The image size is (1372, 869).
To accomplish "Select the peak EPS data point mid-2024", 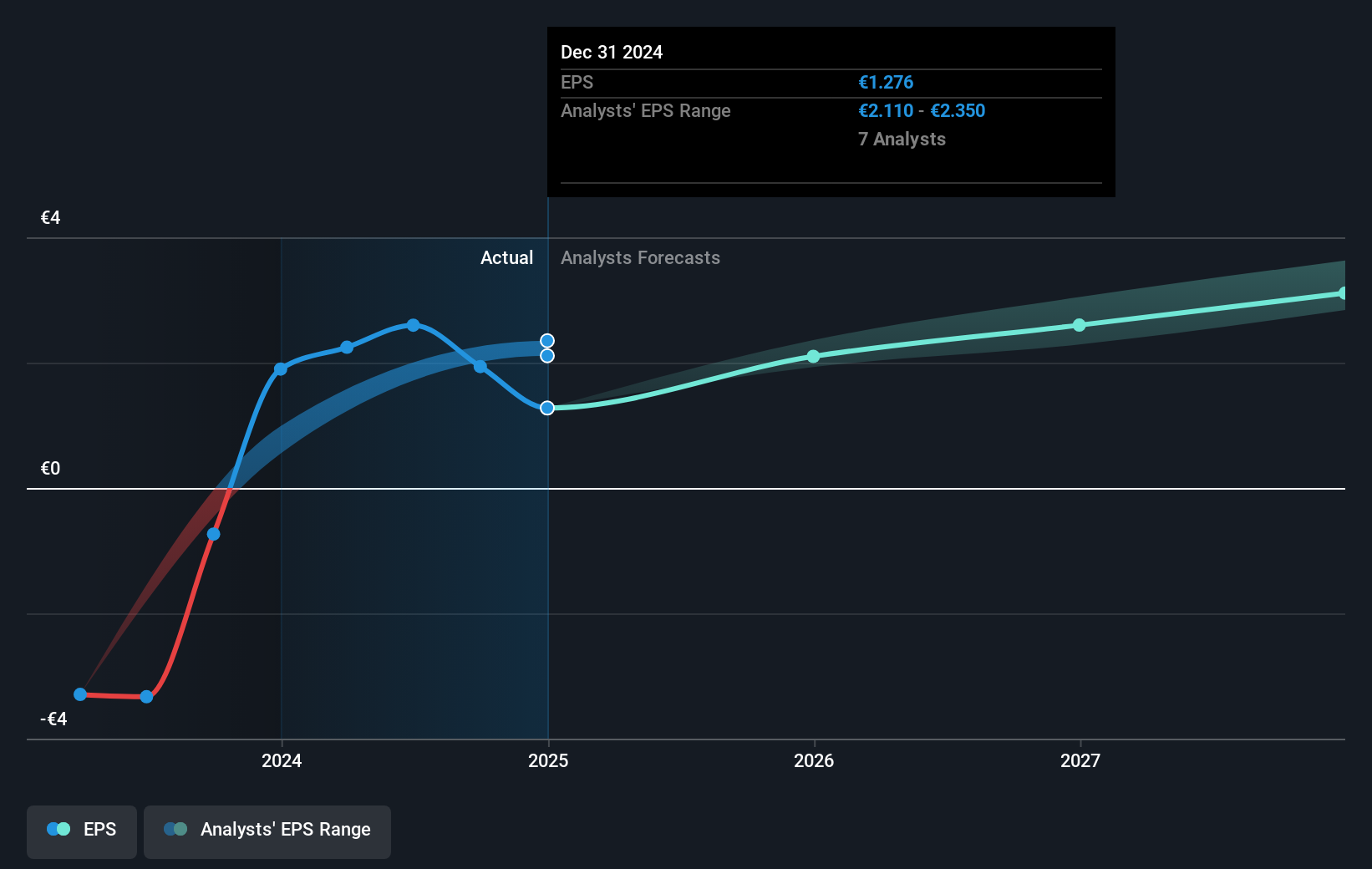I will tap(413, 325).
